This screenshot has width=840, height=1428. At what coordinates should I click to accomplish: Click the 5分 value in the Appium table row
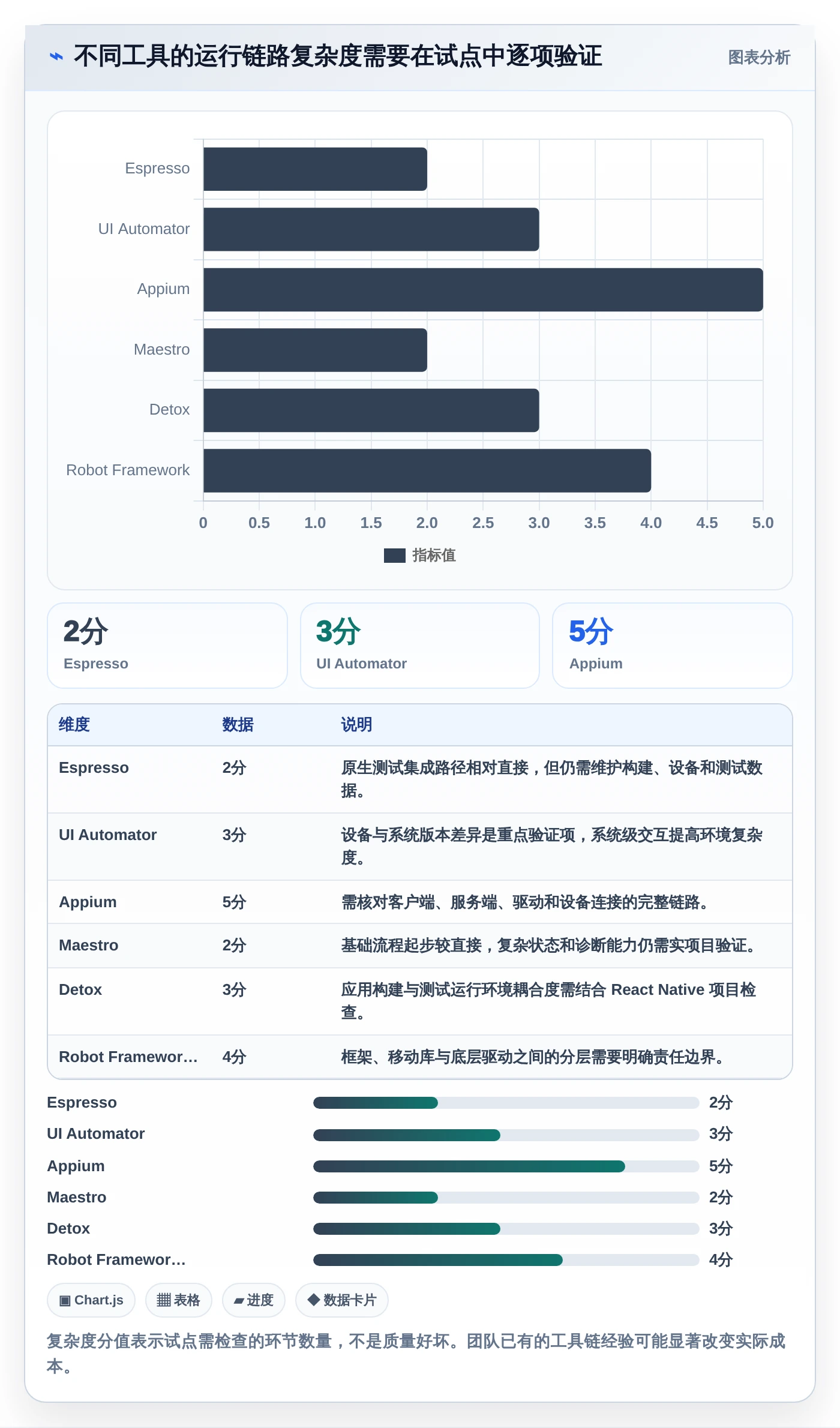234,902
